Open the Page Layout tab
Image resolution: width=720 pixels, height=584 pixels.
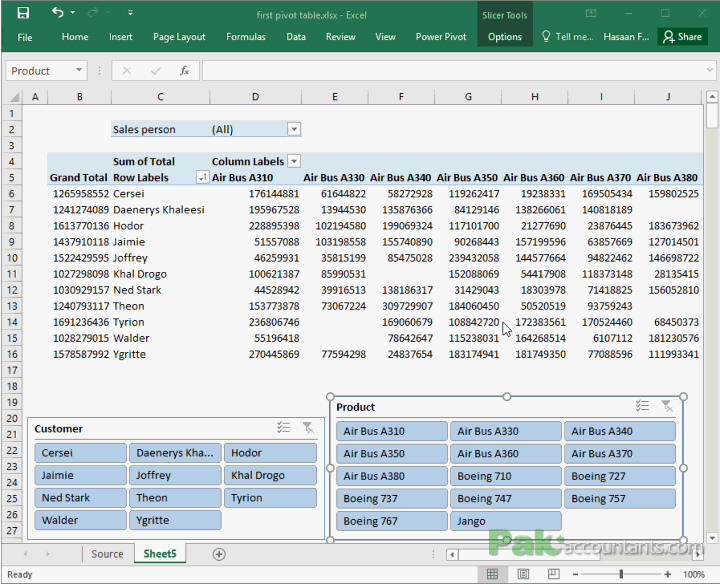pyautogui.click(x=179, y=37)
